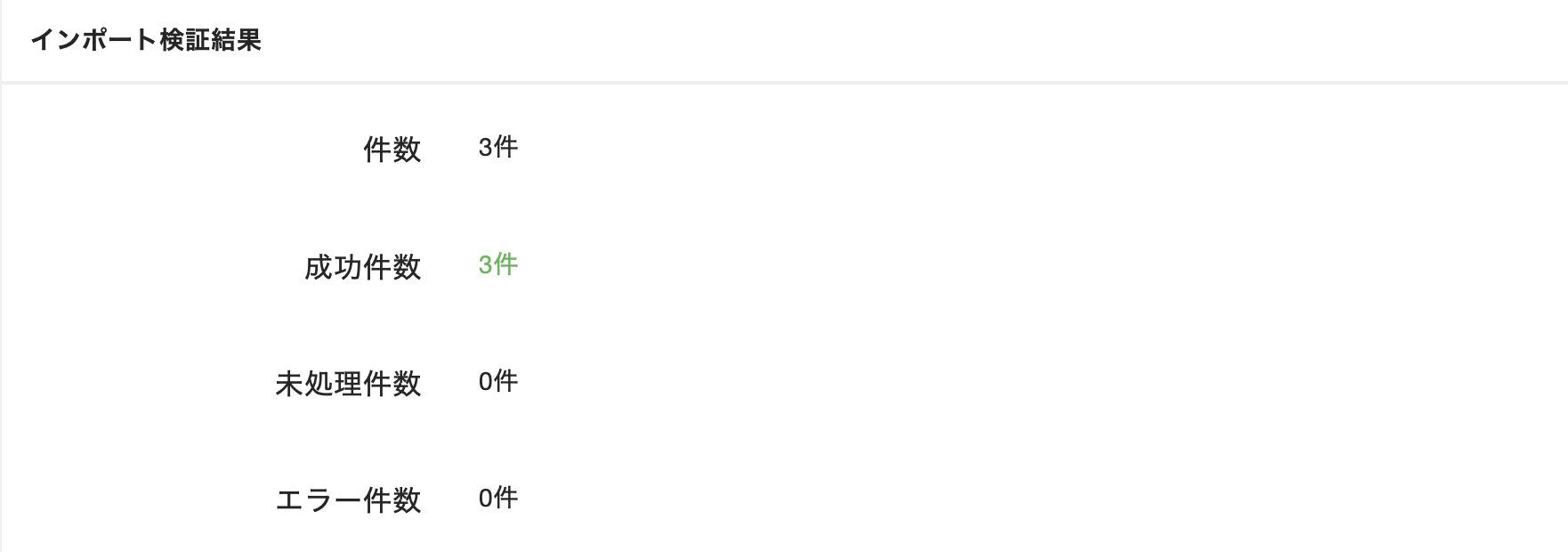Click the word 結果 in the heading
Viewport: 1568px width, 552px height.
pos(236,40)
